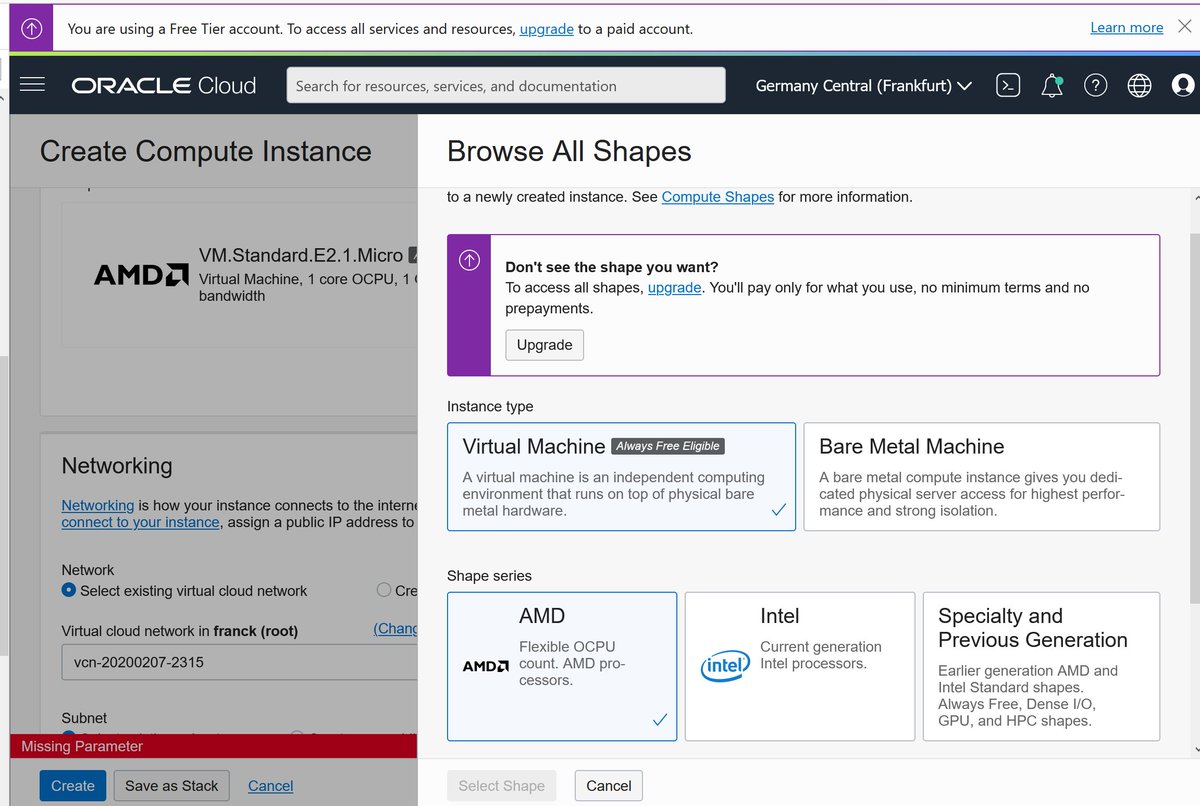Select the Bare Metal Machine instance type

982,476
